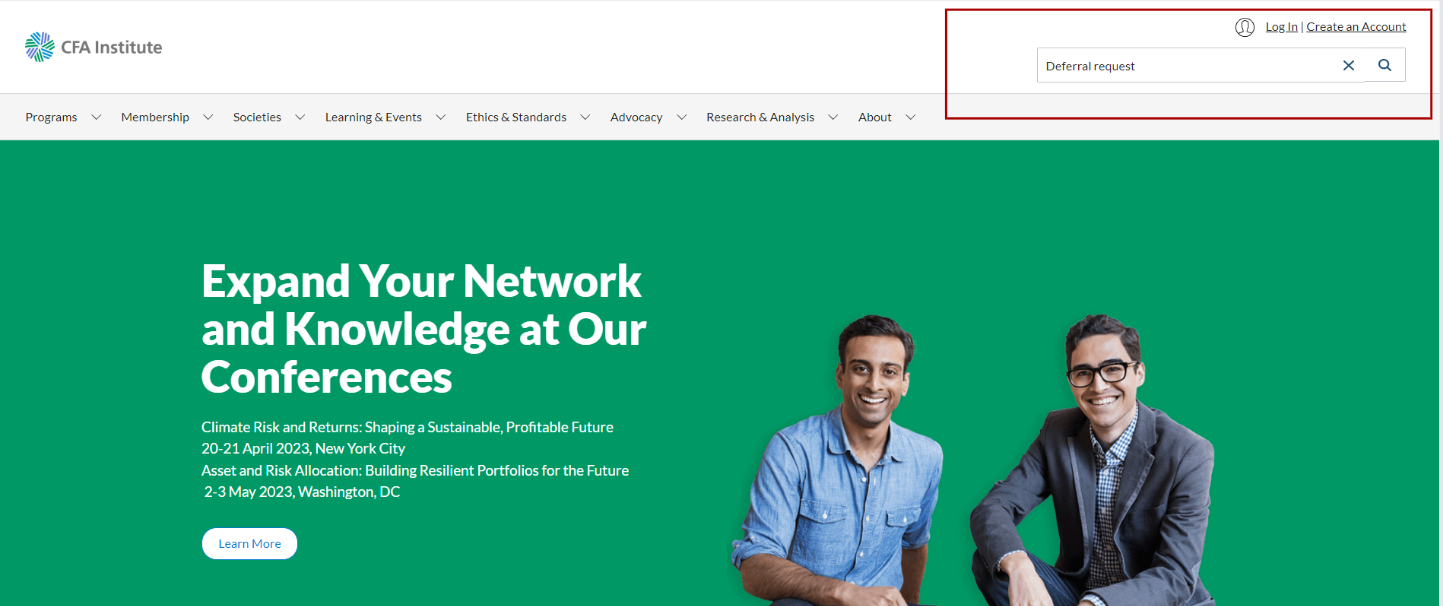Clear the search text with X icon
The width and height of the screenshot is (1443, 606).
pyautogui.click(x=1348, y=65)
